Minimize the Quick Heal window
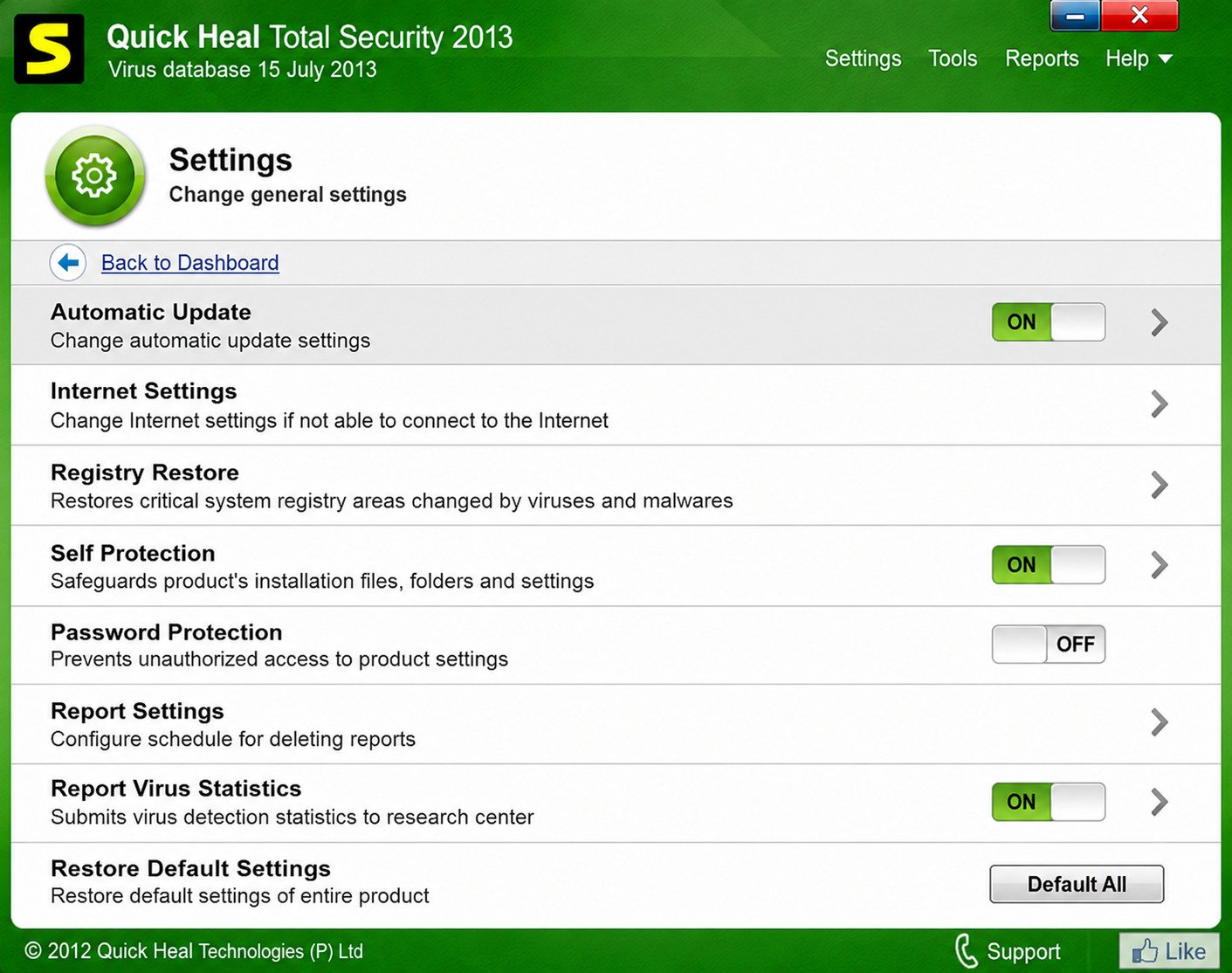 [1075, 16]
